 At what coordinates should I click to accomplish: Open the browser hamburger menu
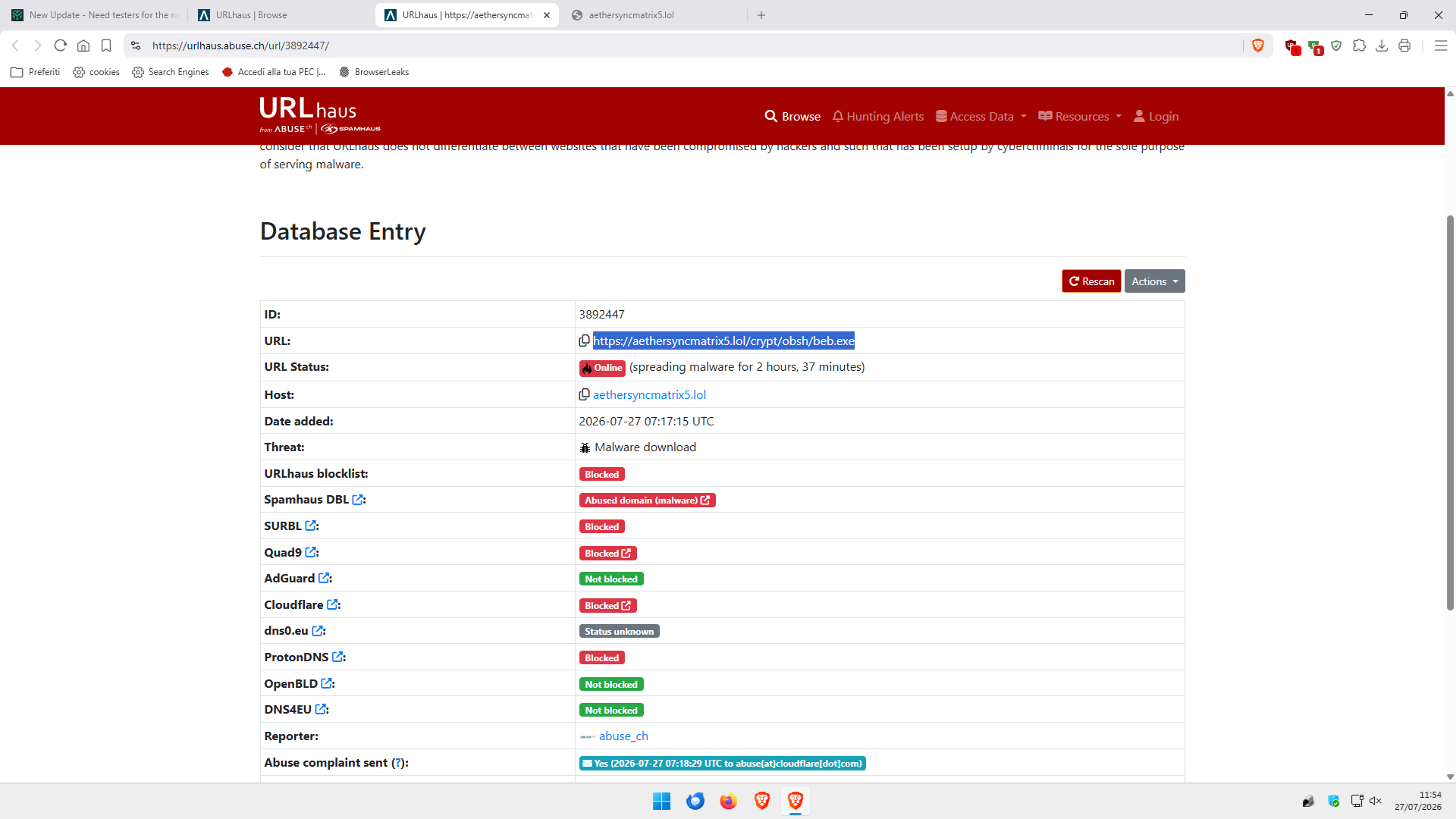pos(1441,45)
